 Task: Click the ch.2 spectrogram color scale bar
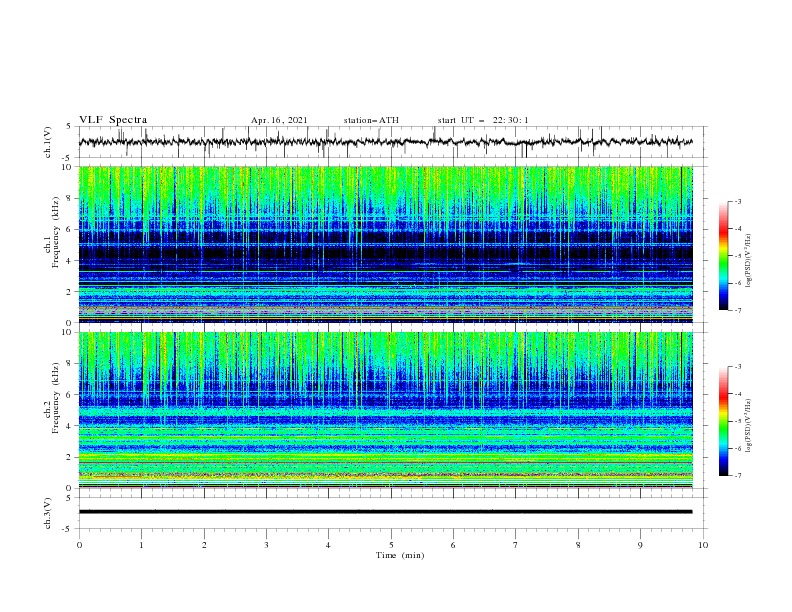pos(723,421)
